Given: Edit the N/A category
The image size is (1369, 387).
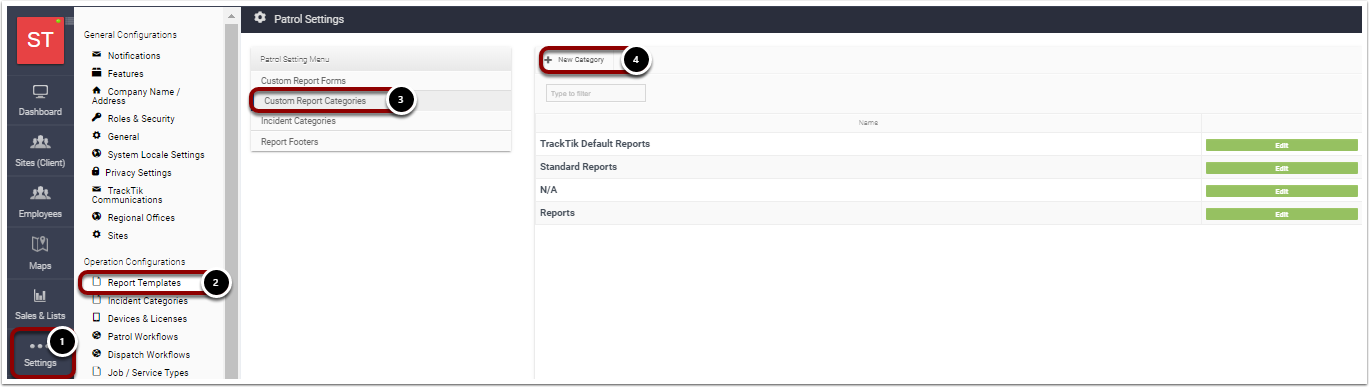Looking at the screenshot, I should coord(1281,191).
